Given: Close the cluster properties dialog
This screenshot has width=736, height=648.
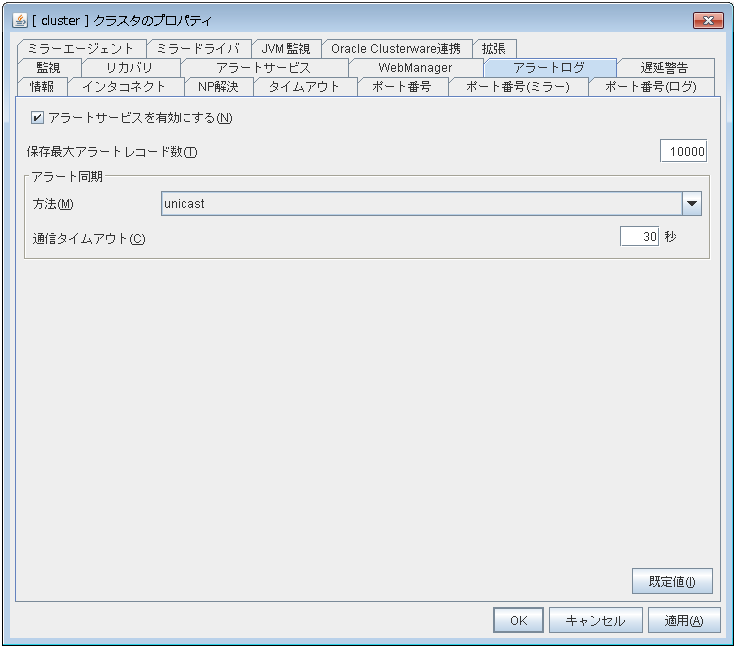Looking at the screenshot, I should (x=707, y=20).
